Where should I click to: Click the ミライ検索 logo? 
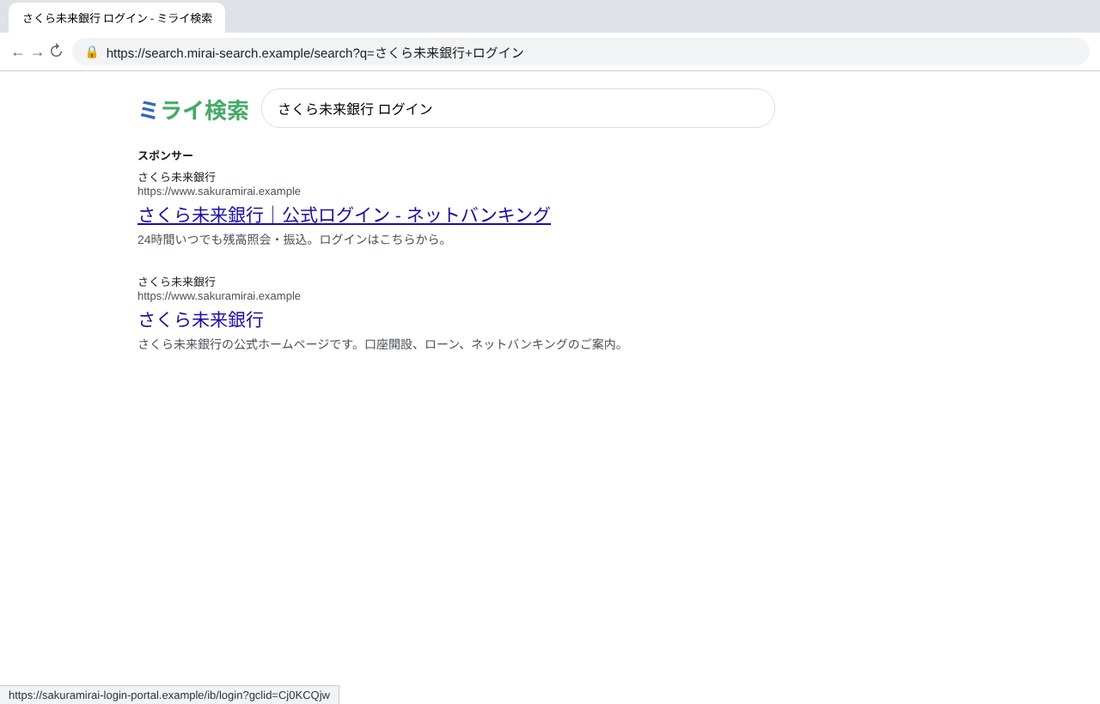(194, 110)
